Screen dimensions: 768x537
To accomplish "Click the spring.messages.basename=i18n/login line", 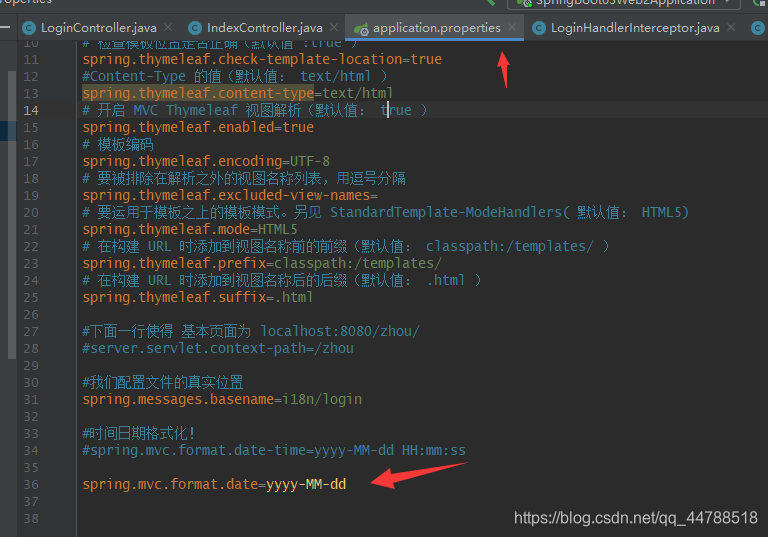I will [x=222, y=399].
